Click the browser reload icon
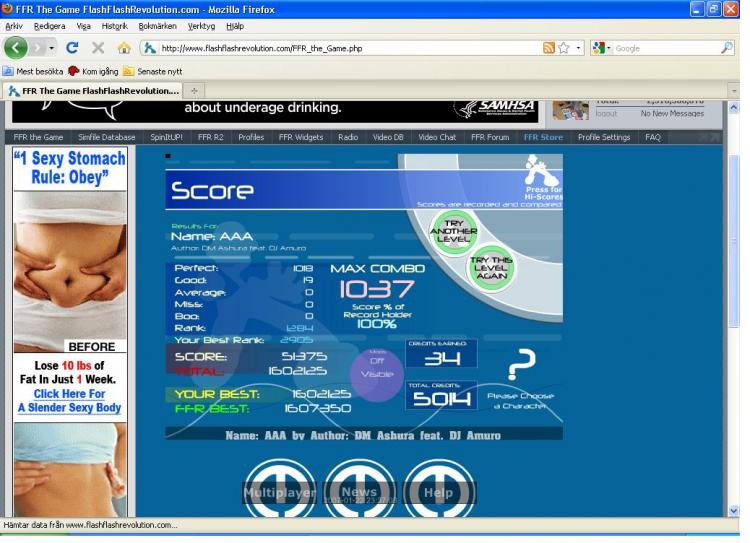The image size is (750, 543). pyautogui.click(x=73, y=48)
